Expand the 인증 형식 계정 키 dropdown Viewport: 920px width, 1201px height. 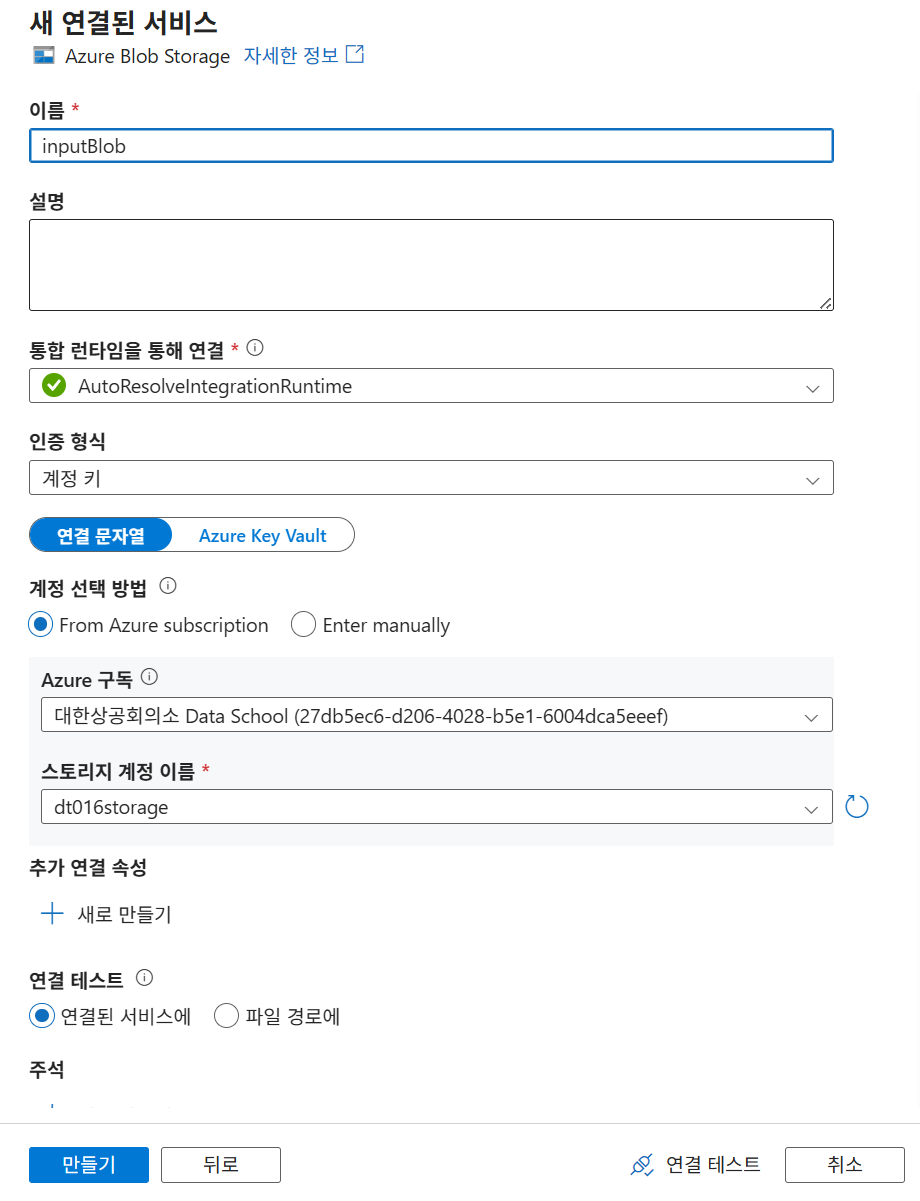click(431, 478)
